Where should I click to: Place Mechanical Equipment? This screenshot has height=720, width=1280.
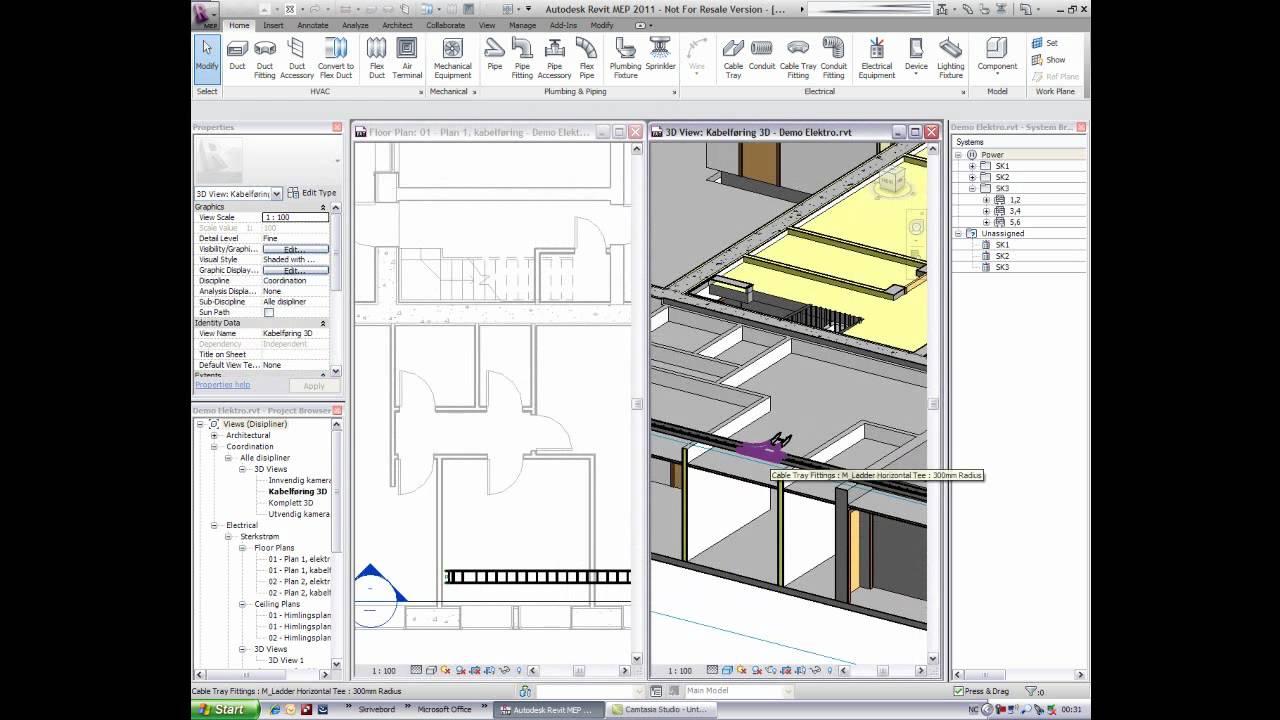(452, 58)
